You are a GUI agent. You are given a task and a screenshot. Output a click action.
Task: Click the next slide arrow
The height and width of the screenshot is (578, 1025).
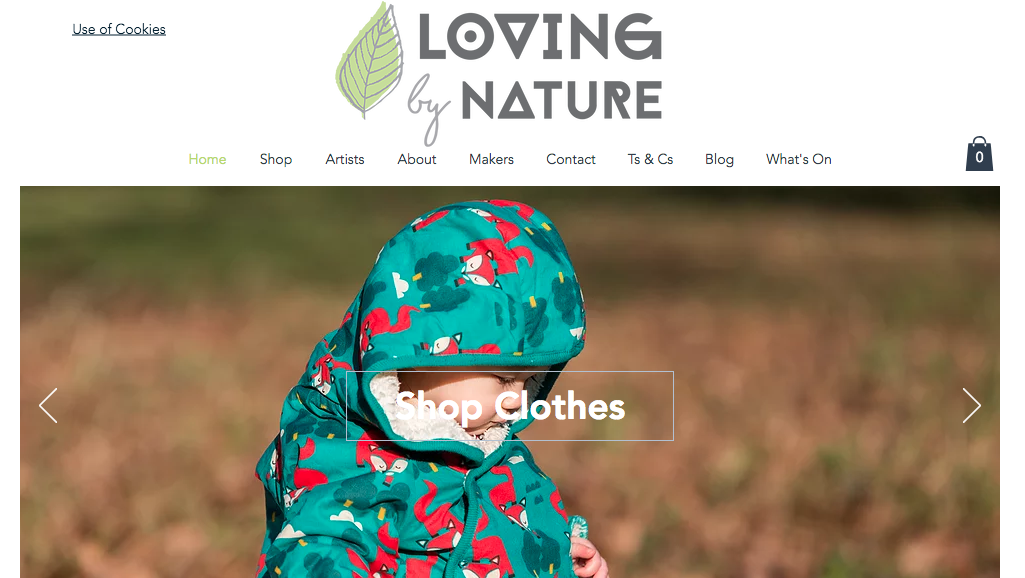pyautogui.click(x=971, y=405)
